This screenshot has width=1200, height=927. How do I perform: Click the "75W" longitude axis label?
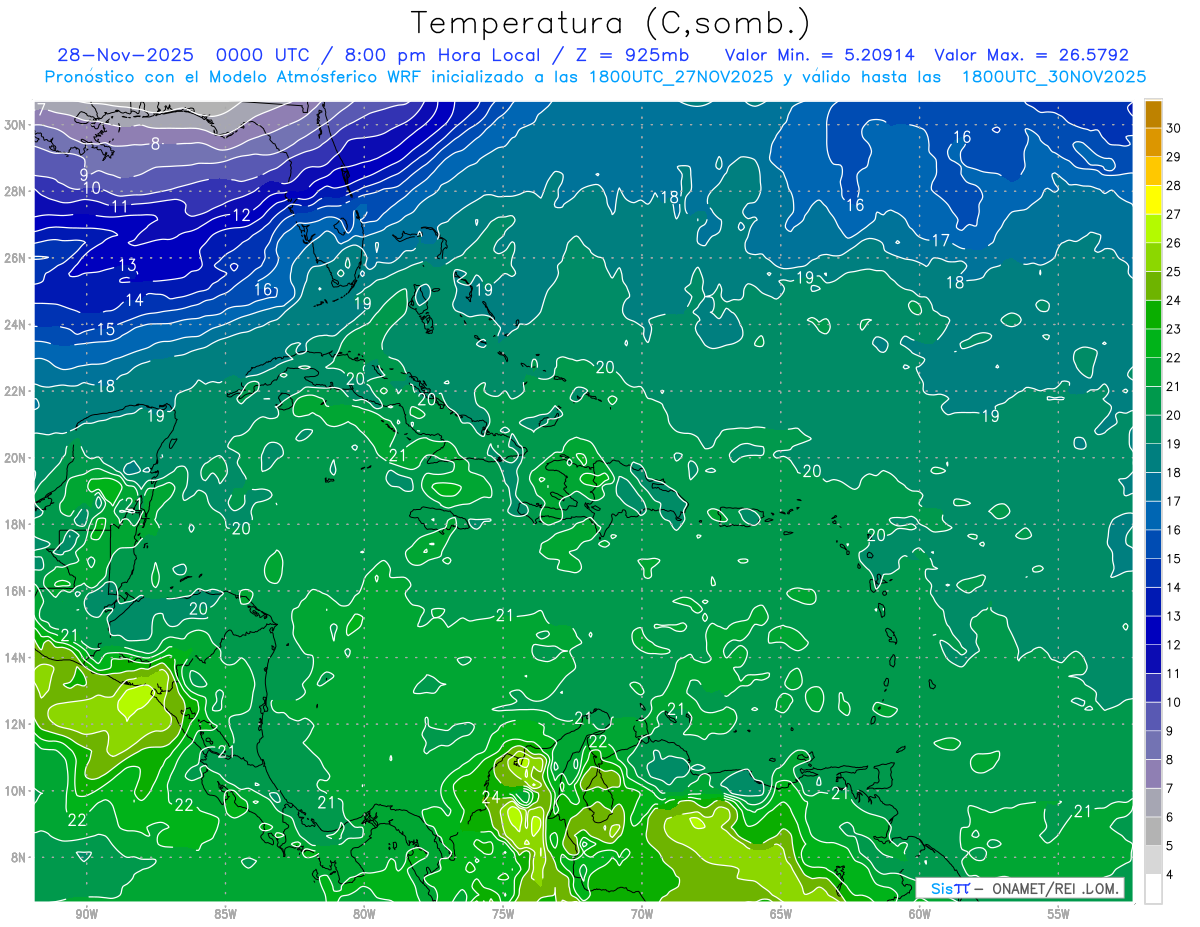point(503,914)
